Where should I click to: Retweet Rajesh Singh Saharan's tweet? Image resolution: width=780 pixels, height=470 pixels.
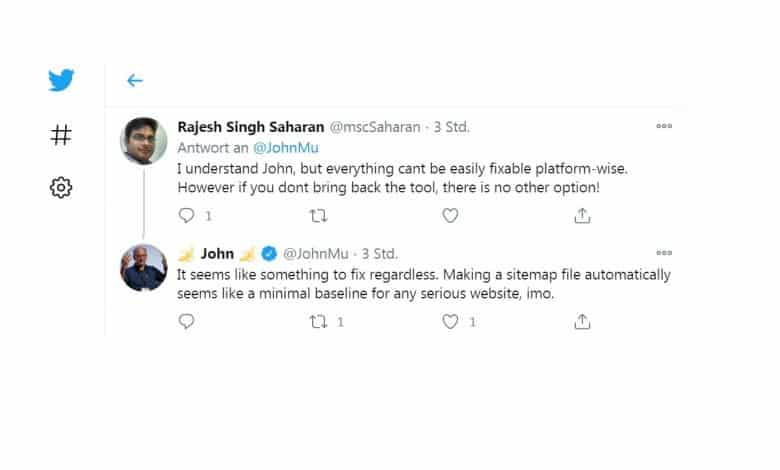[318, 216]
